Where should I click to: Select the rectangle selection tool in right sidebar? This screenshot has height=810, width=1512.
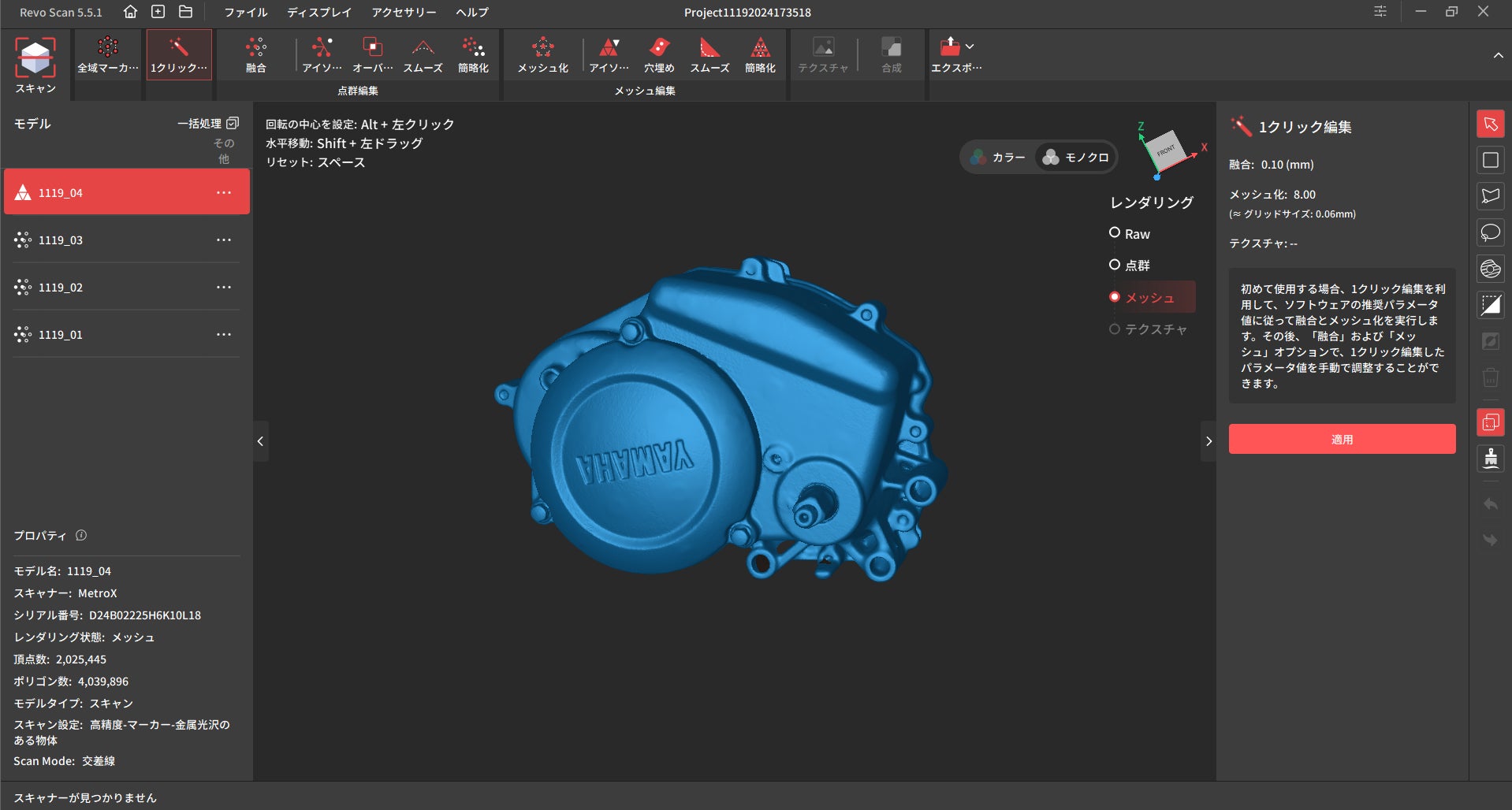point(1490,160)
